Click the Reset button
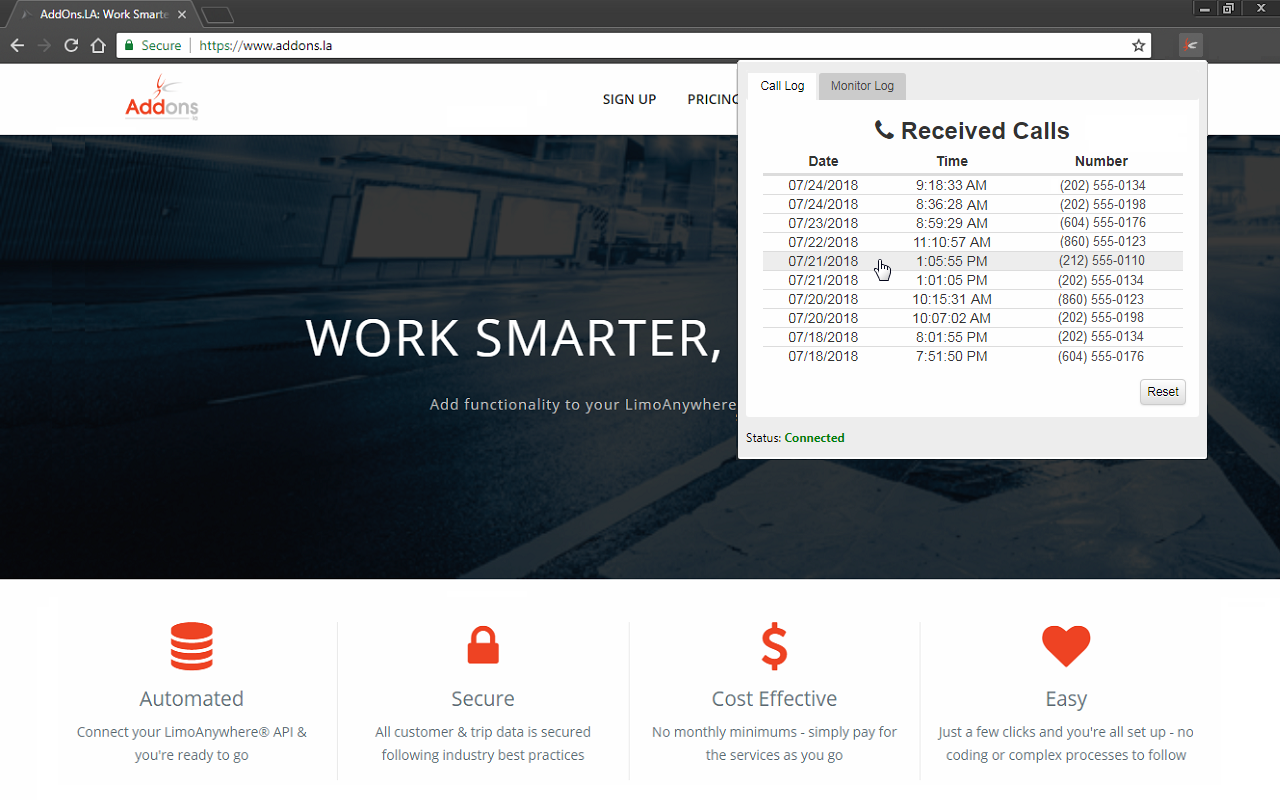The image size is (1280, 800). 1163,392
